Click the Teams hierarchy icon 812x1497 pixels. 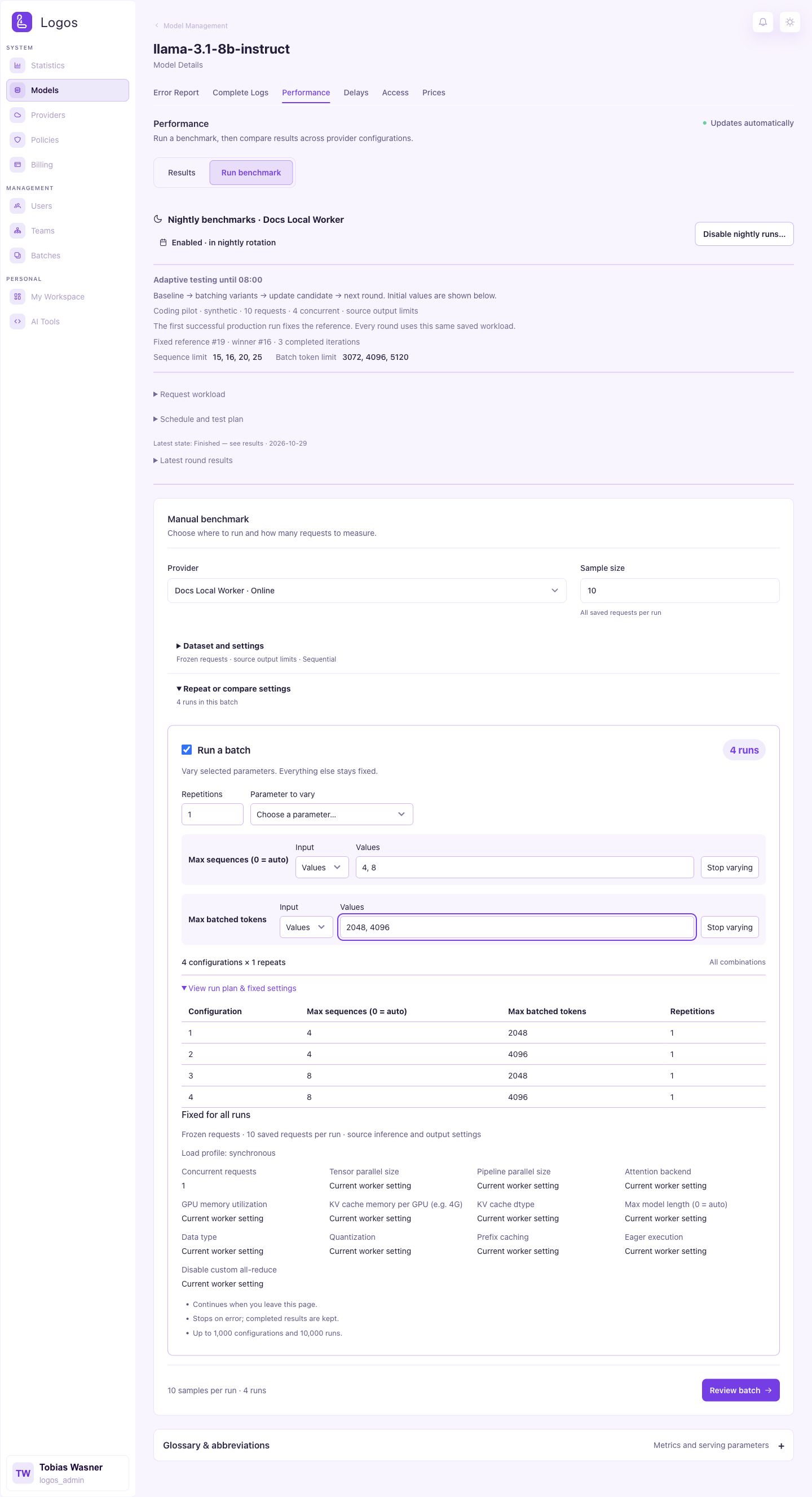pos(17,231)
